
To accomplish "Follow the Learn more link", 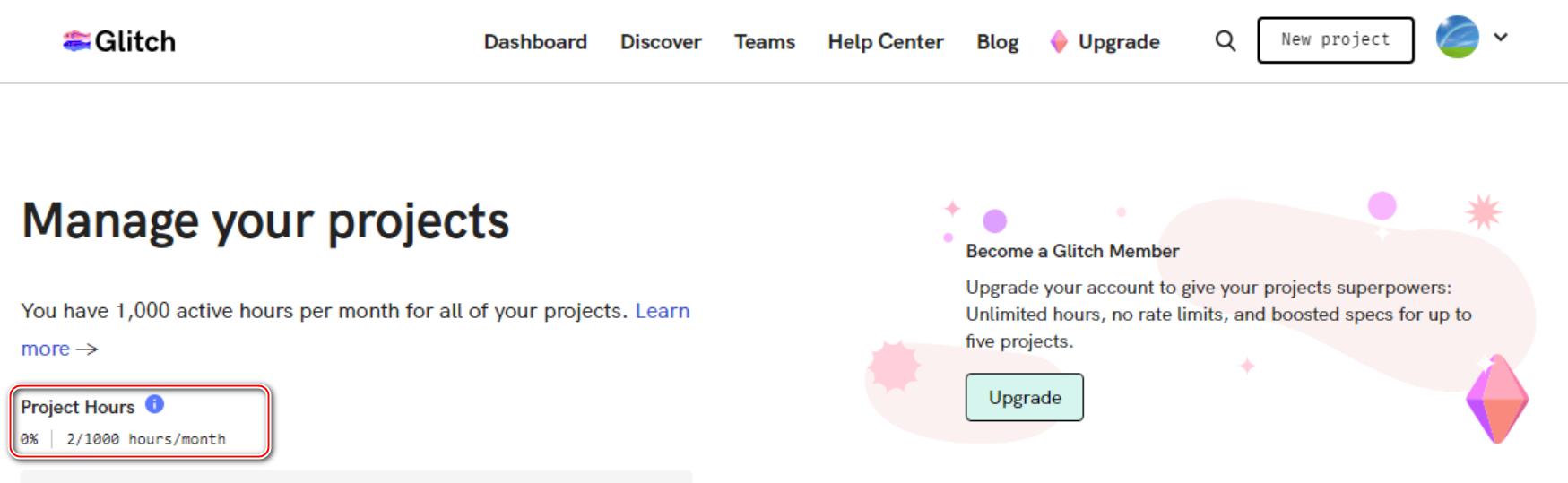I will (663, 311).
